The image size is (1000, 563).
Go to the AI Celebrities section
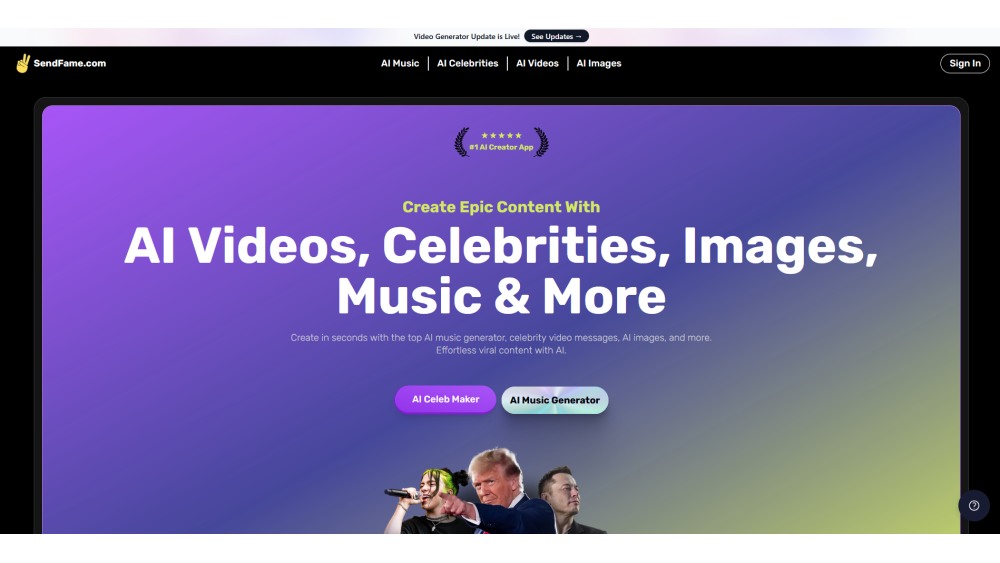[x=467, y=63]
